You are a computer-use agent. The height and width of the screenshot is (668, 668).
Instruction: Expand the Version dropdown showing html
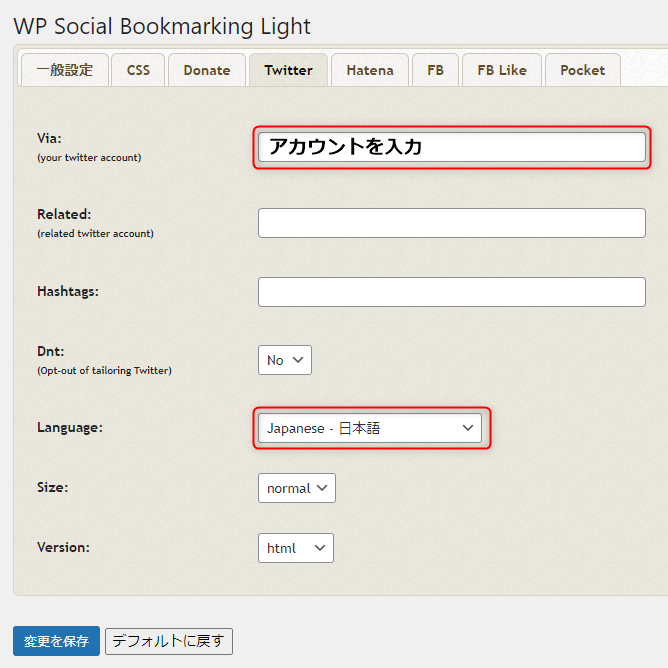(x=295, y=548)
